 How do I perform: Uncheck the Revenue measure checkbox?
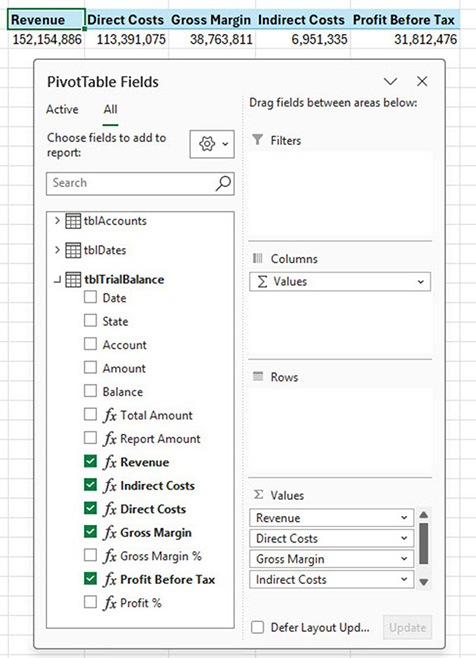(90, 462)
